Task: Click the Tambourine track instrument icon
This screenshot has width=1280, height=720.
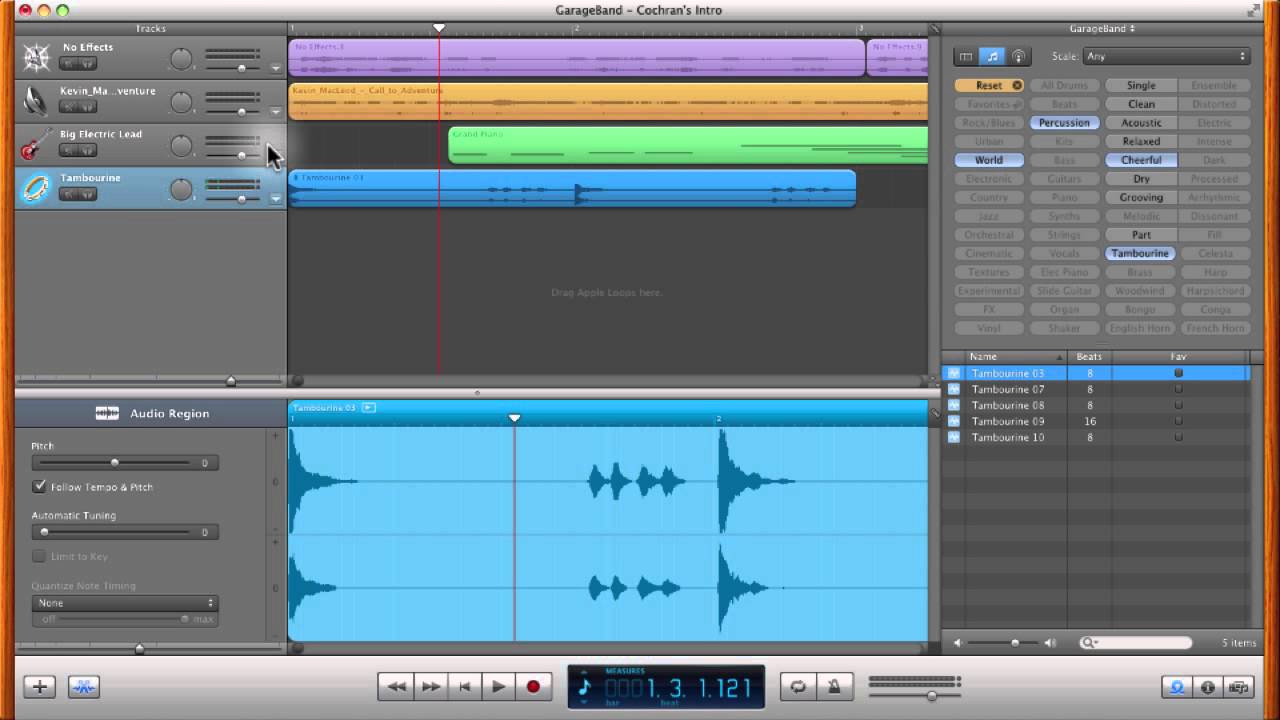Action: pos(36,189)
